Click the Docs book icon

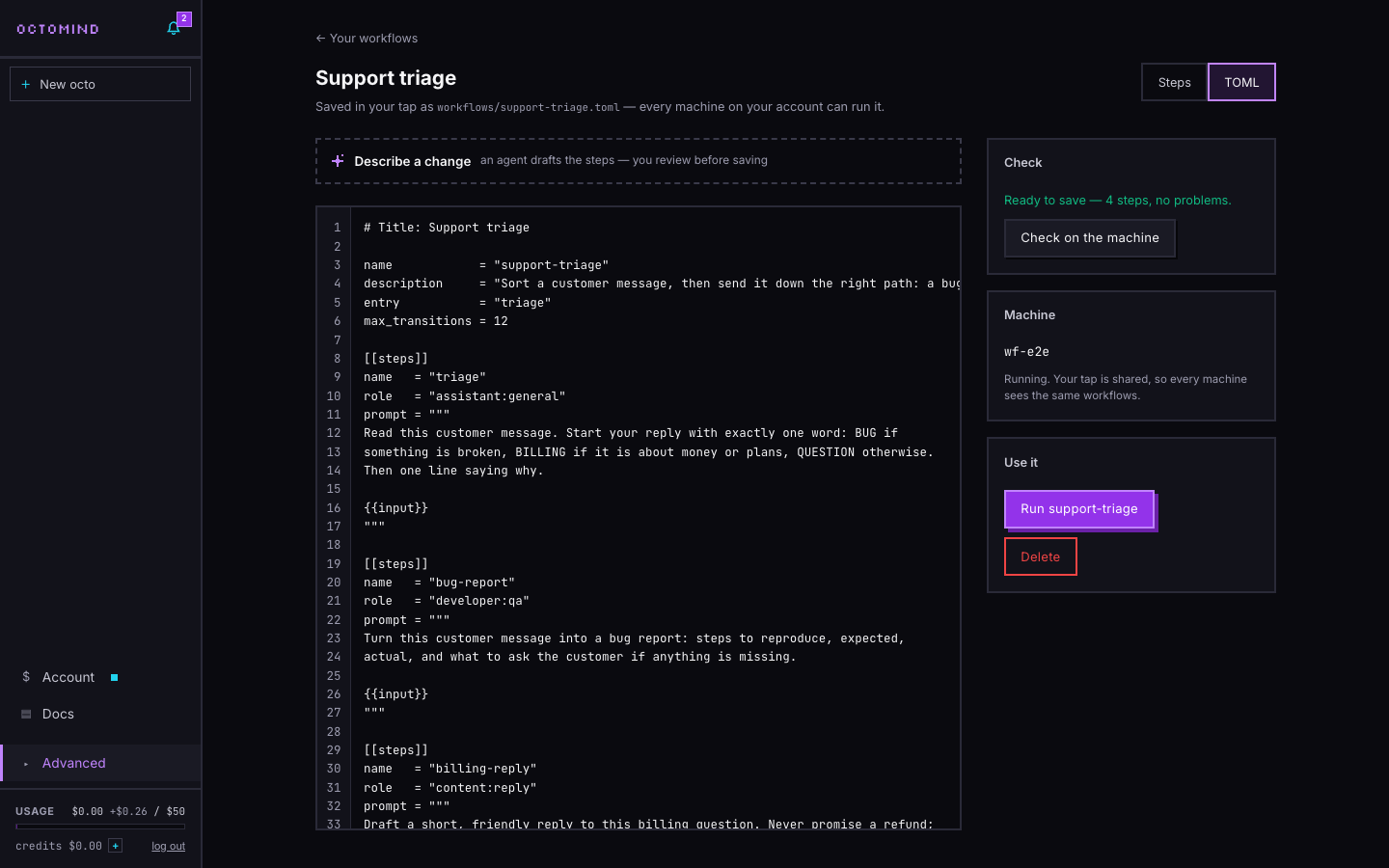pyautogui.click(x=26, y=714)
